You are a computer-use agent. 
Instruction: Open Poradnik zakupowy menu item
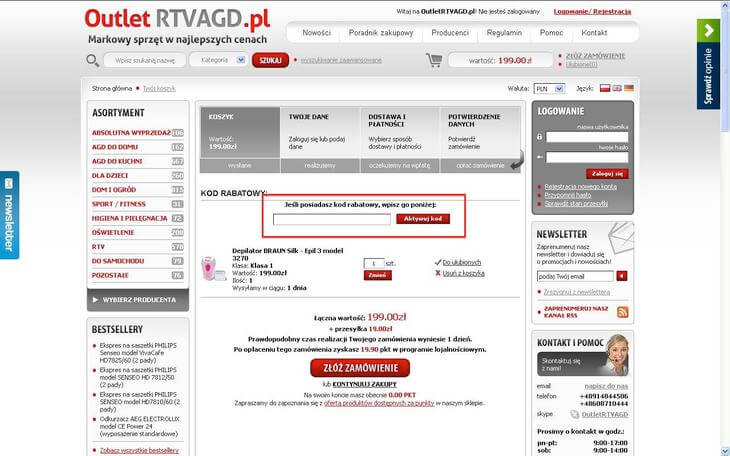(x=381, y=33)
